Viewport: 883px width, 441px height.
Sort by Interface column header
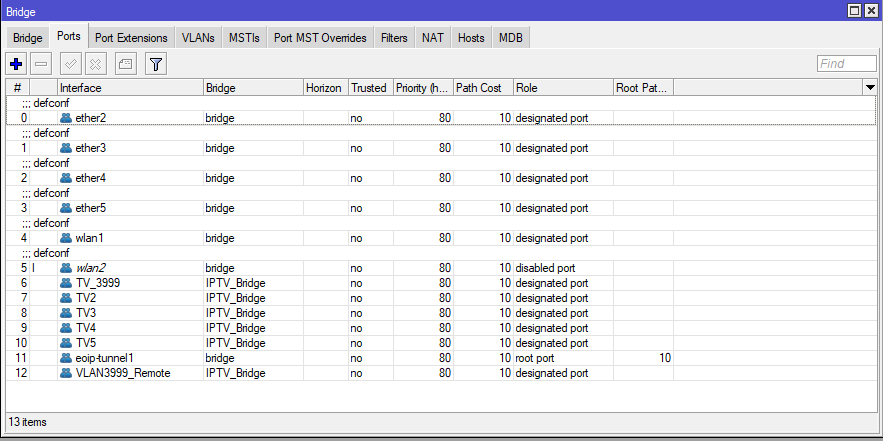pyautogui.click(x=130, y=88)
